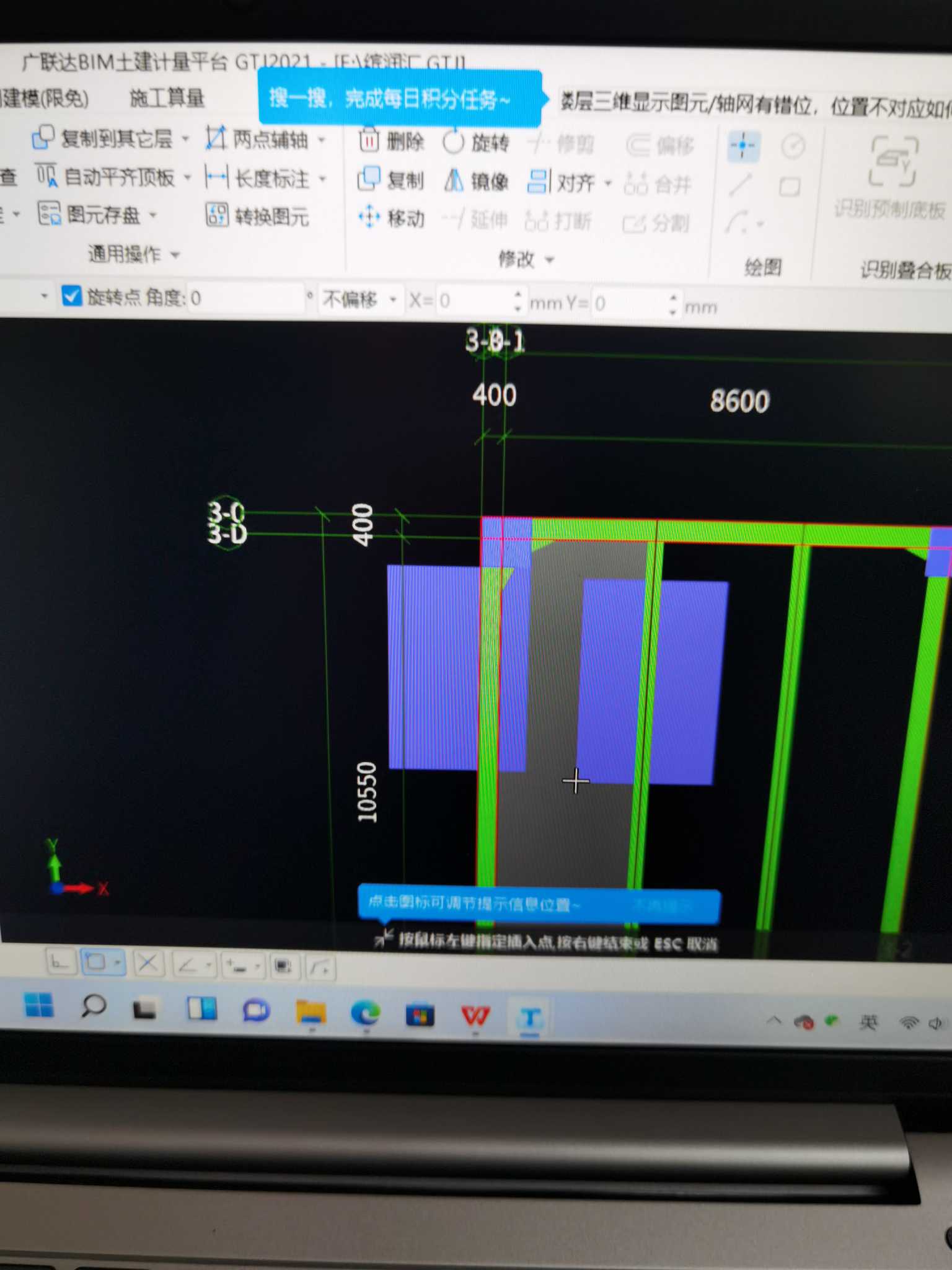Click the 识别预制底板 recognize precast slab icon
Image resolution: width=952 pixels, height=1270 pixels.
892,162
